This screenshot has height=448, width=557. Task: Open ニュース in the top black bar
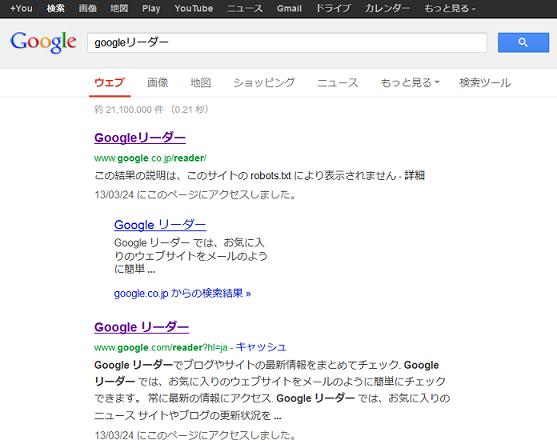pos(245,8)
